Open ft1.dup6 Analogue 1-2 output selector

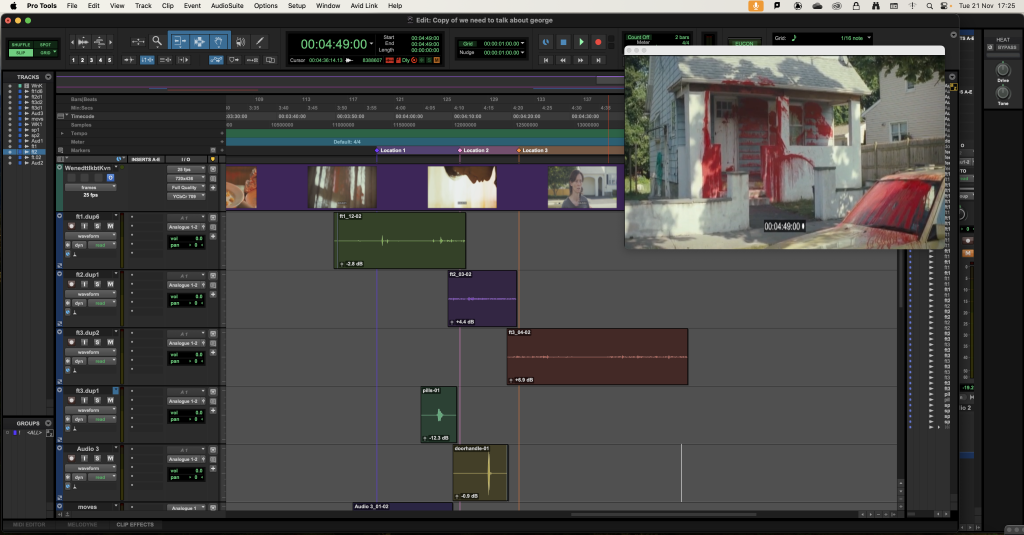coord(186,227)
